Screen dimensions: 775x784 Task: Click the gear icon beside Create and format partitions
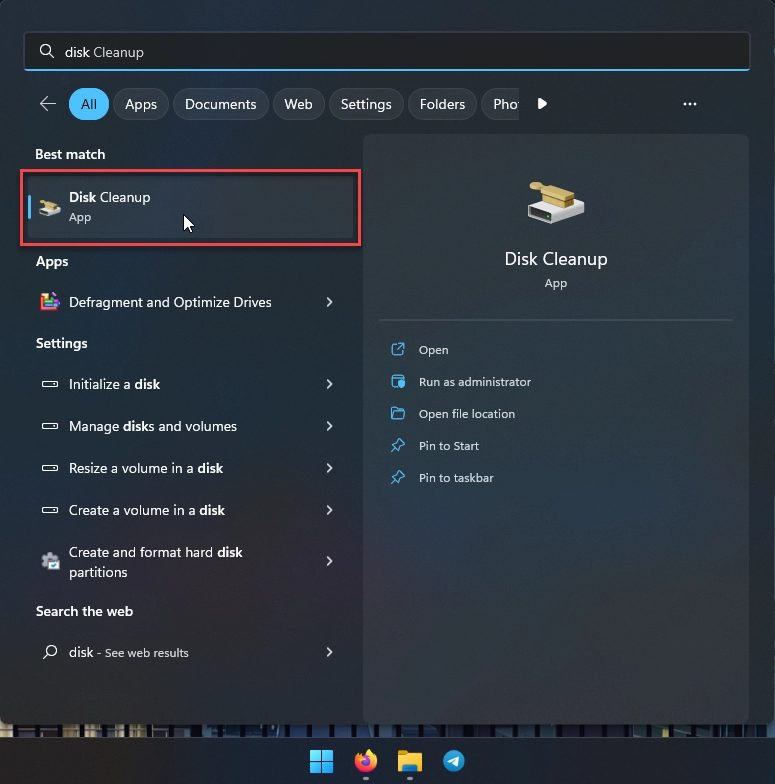click(50, 561)
